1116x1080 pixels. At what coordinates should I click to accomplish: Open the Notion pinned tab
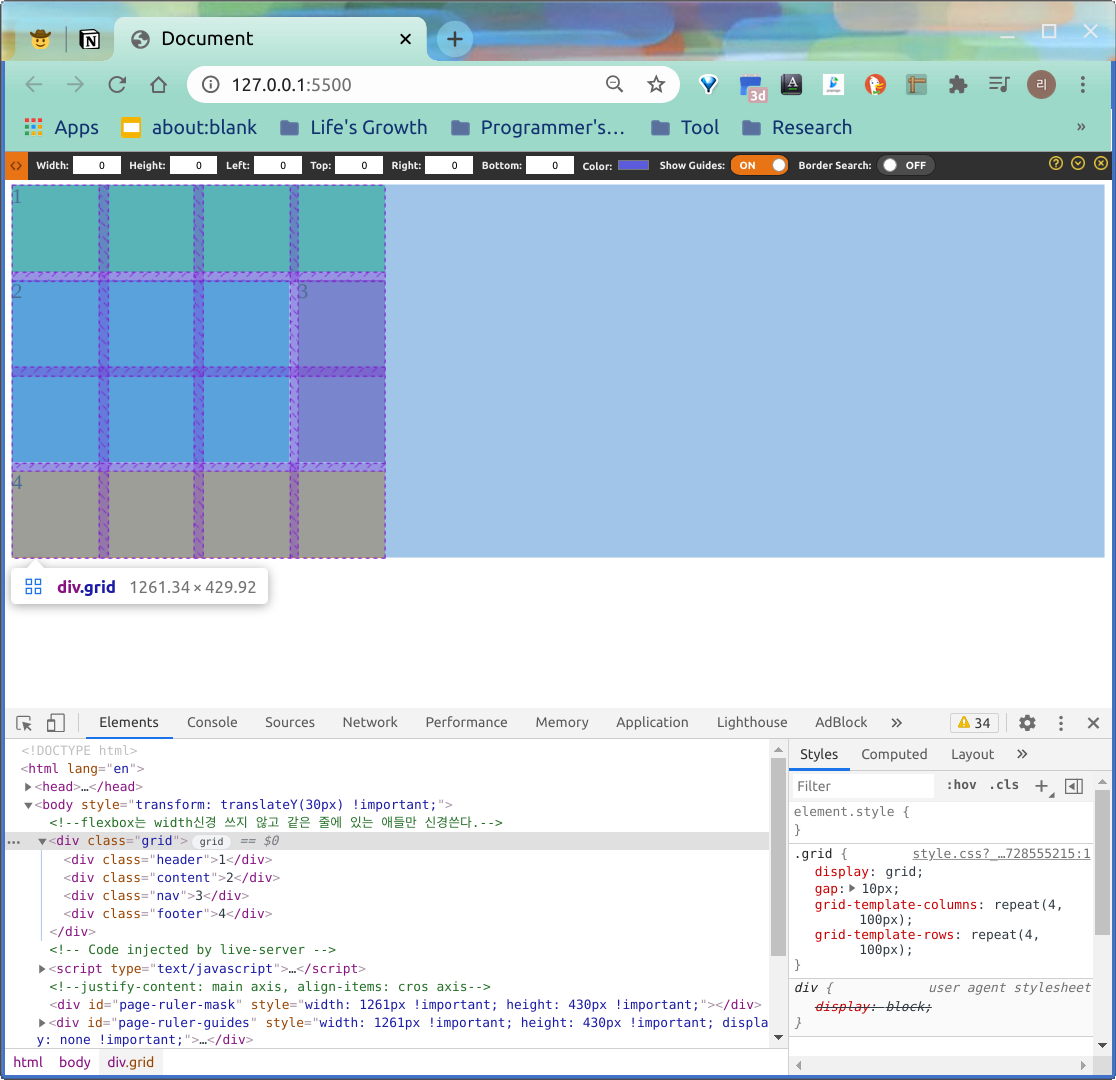click(x=90, y=39)
